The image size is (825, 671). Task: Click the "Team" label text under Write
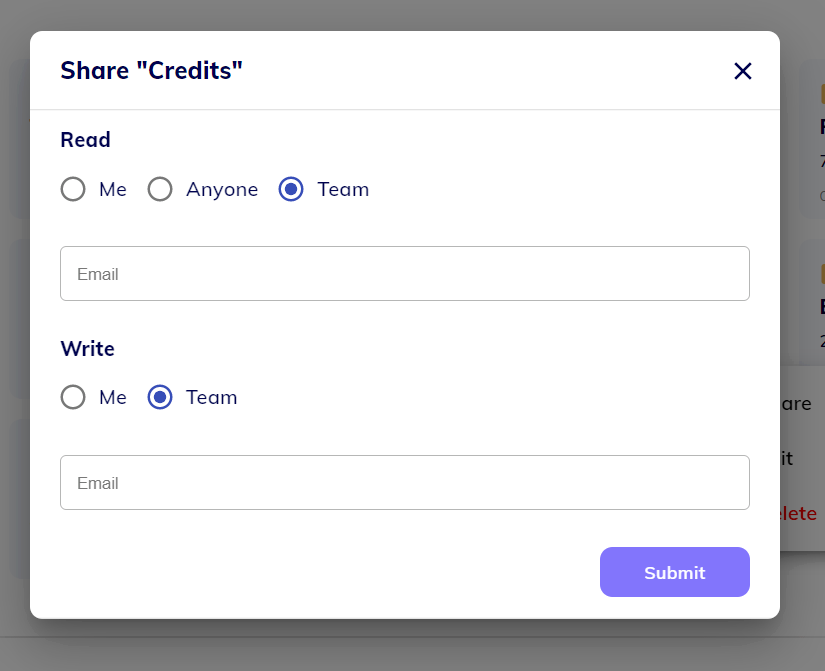pyautogui.click(x=212, y=397)
